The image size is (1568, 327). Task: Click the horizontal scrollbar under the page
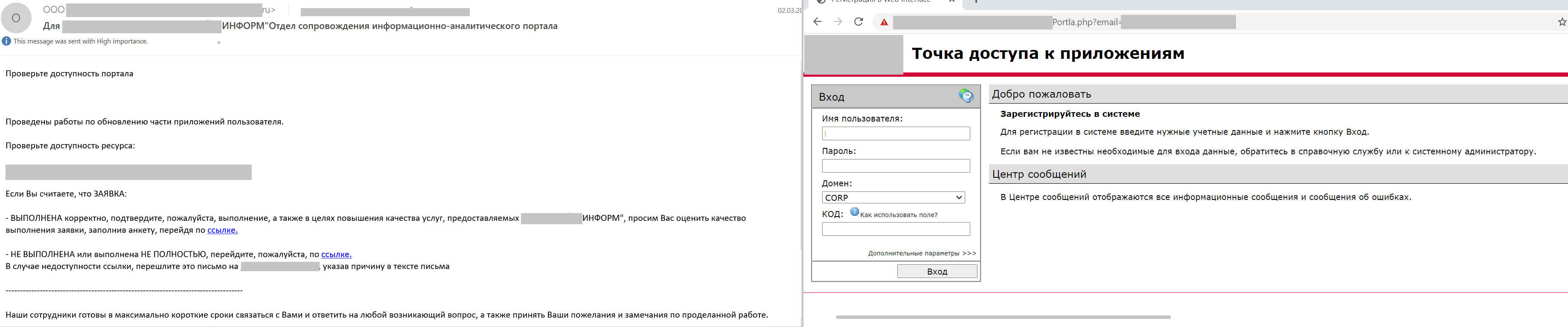tap(1003, 317)
